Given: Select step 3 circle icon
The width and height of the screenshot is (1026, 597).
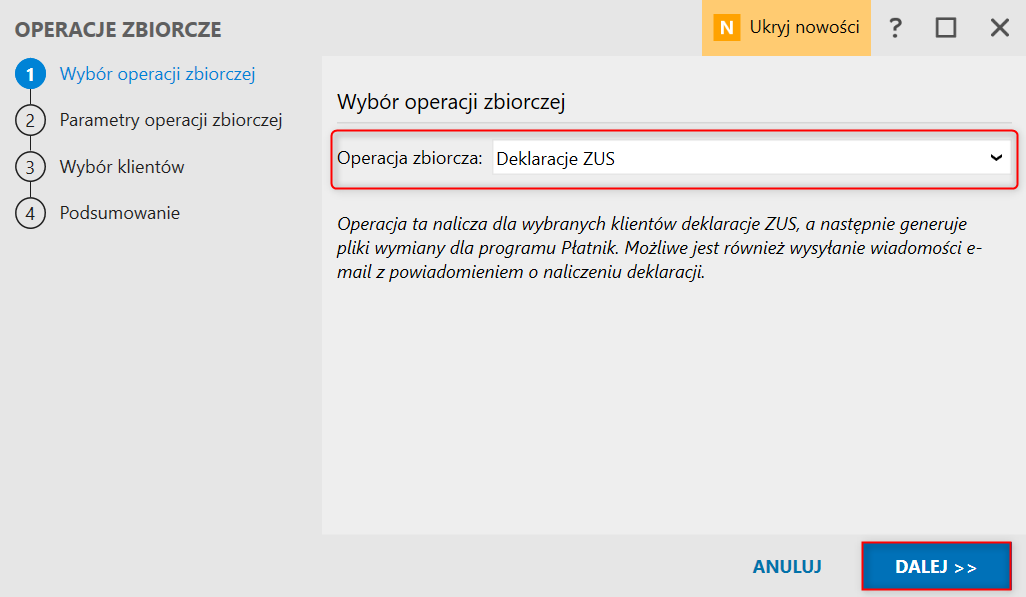Looking at the screenshot, I should [x=30, y=167].
